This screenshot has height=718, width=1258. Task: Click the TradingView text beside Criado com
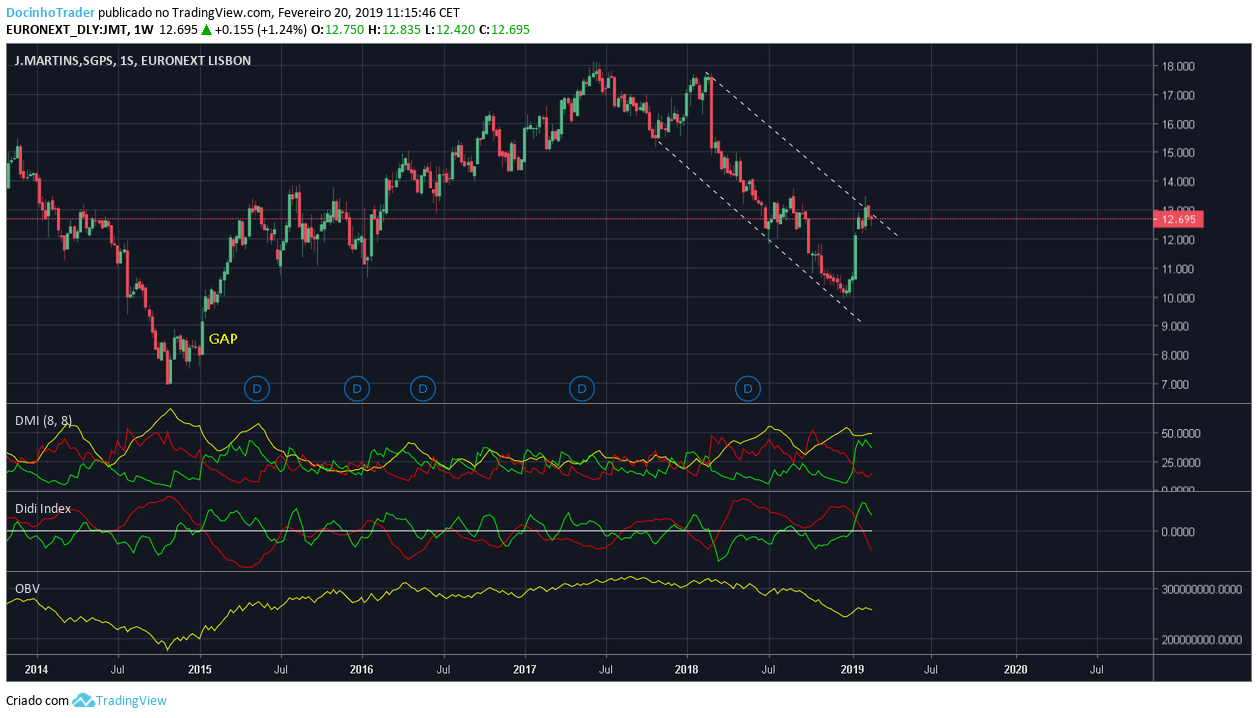[132, 700]
